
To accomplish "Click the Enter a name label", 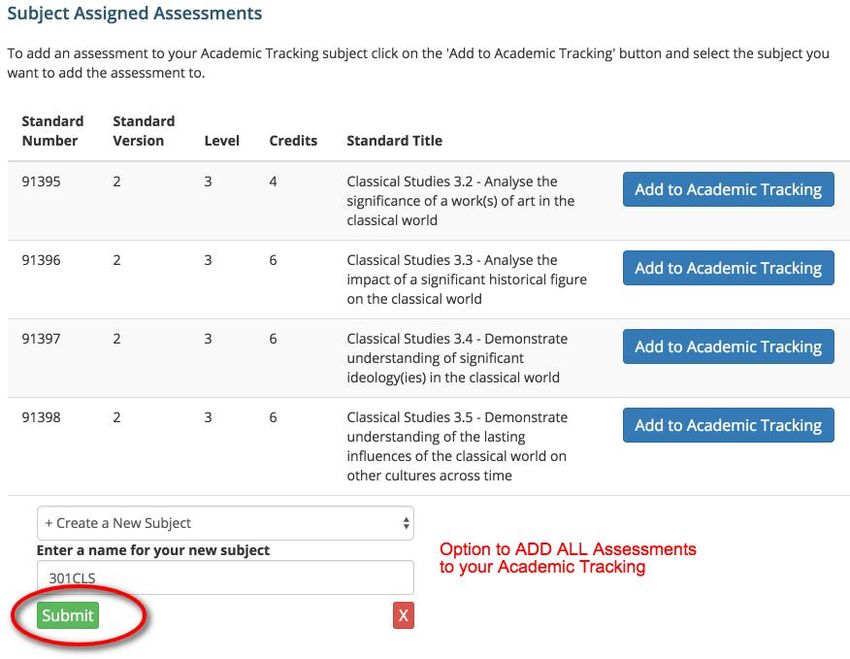I will 153,550.
